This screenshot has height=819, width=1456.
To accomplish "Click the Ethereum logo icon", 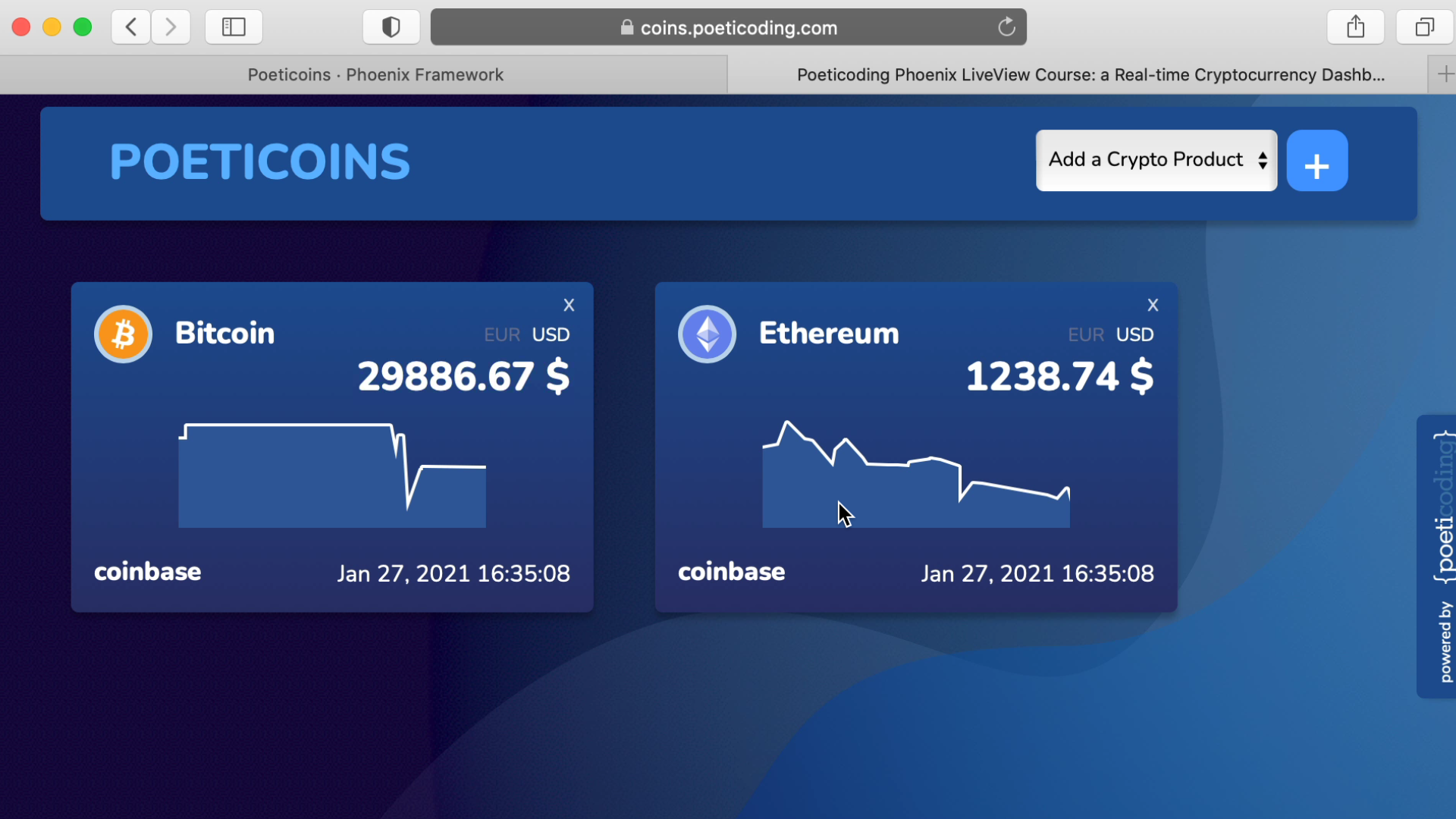I will click(707, 334).
